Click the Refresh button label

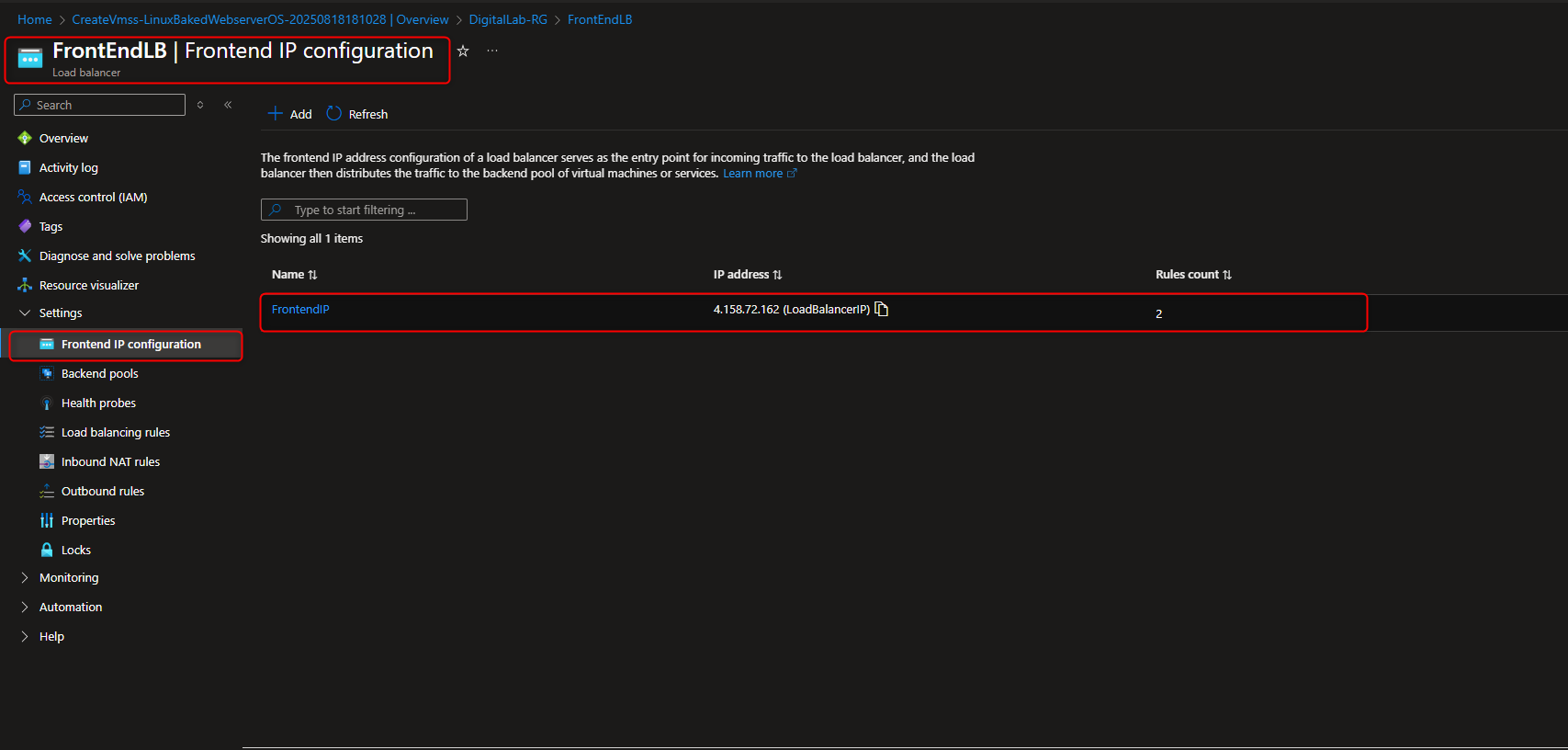368,114
